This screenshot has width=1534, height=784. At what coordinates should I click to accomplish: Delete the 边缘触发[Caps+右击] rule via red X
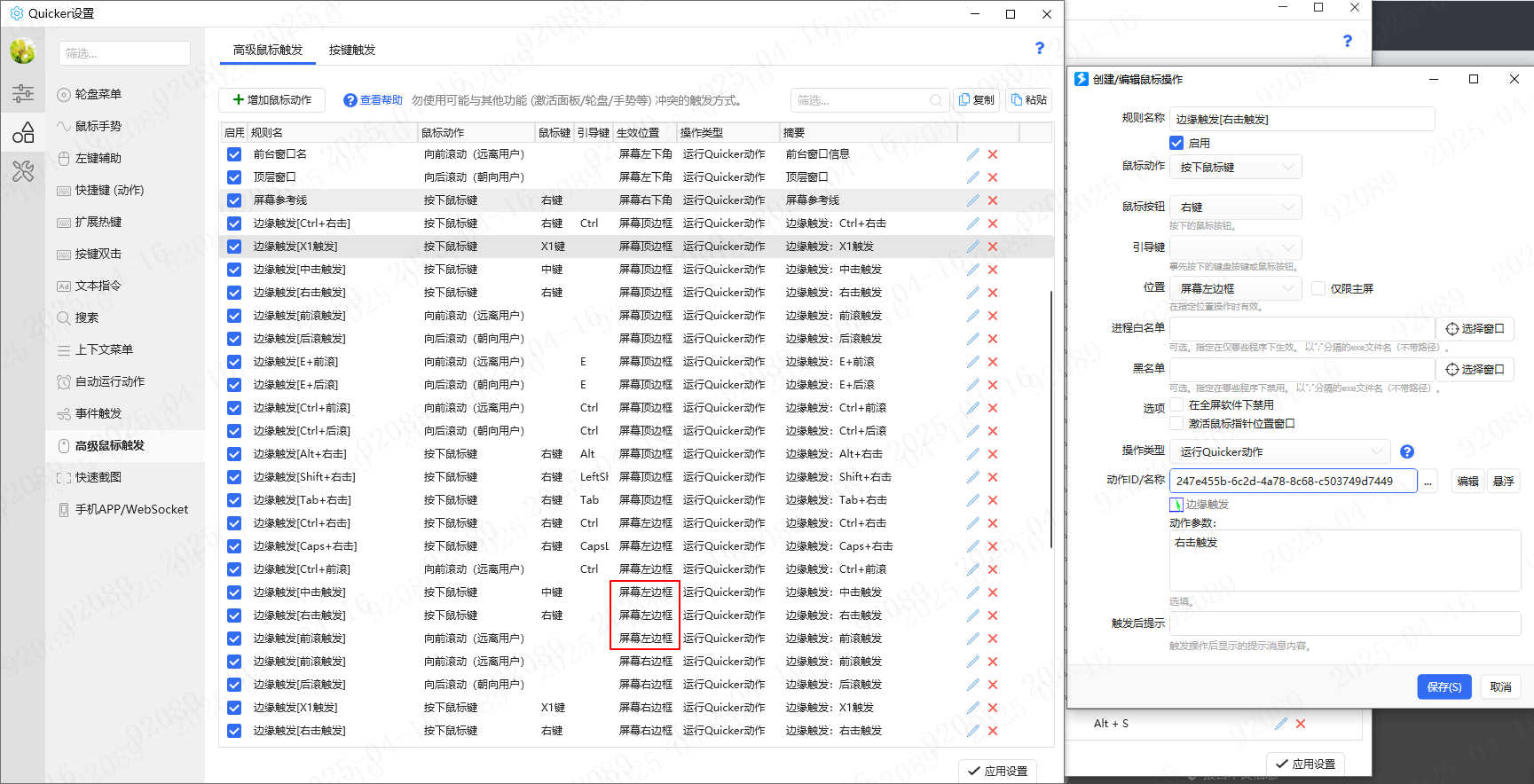pos(993,546)
